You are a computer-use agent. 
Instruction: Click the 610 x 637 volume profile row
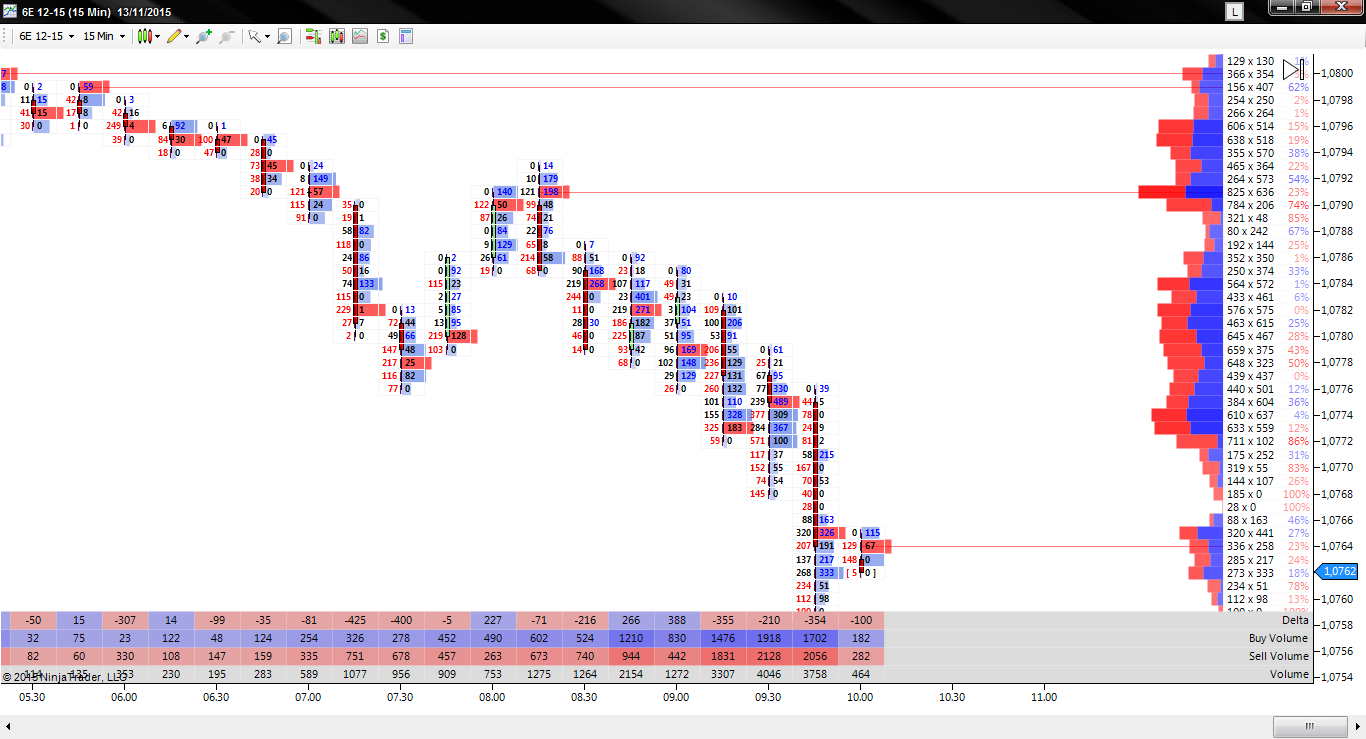1250,415
